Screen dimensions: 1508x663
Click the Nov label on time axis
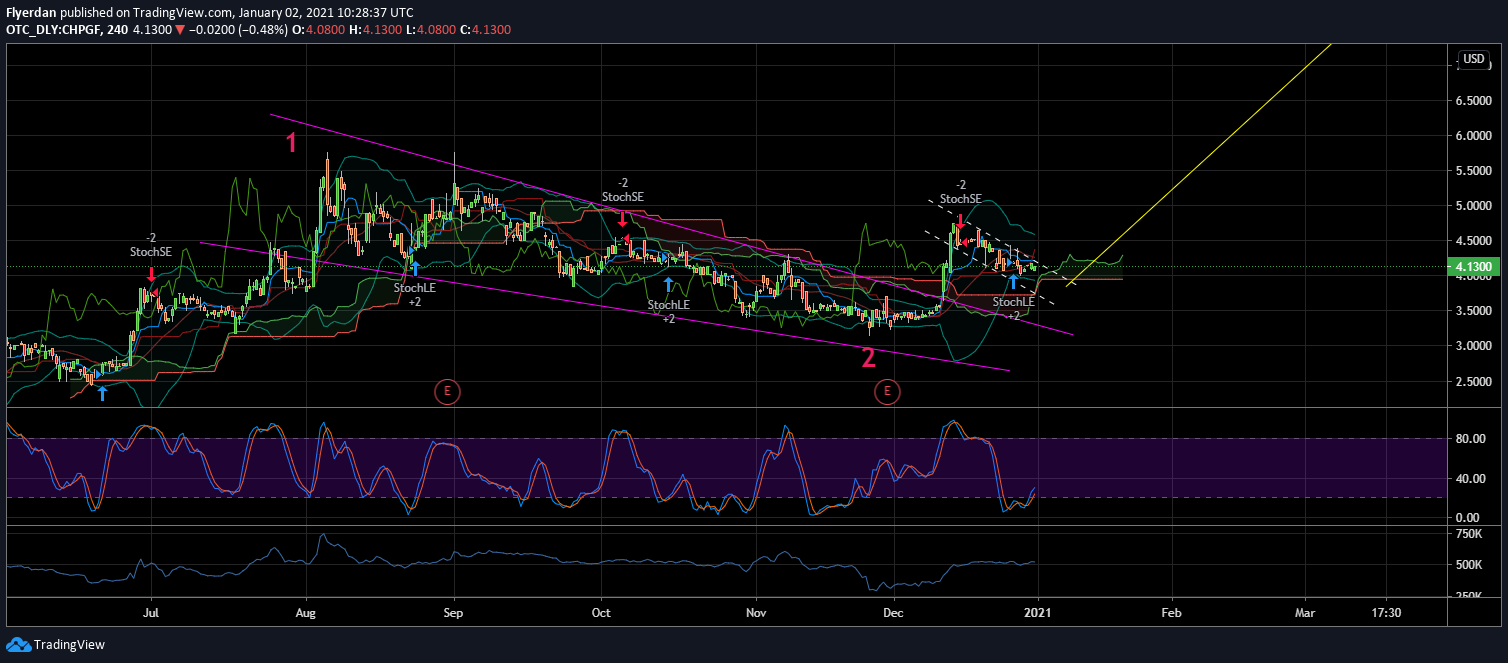pyautogui.click(x=756, y=612)
